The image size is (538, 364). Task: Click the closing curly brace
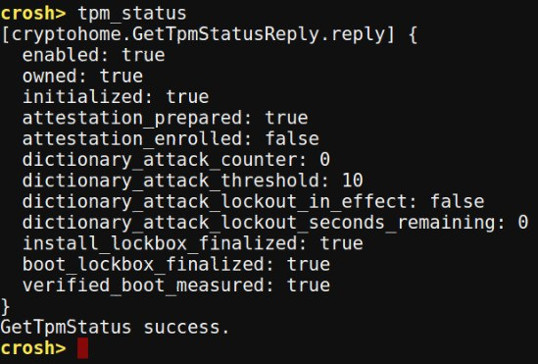[x=5, y=306]
